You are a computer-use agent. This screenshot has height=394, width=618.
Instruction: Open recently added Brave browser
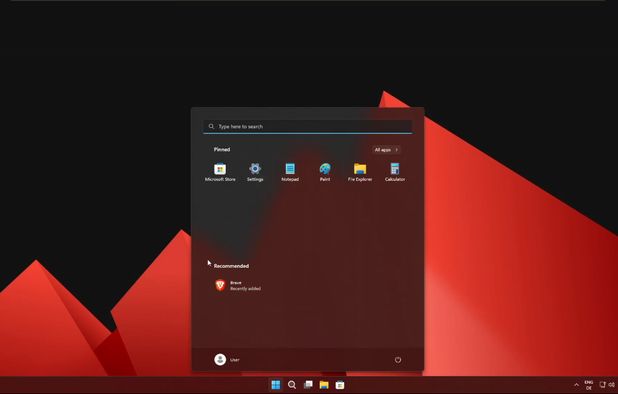[x=238, y=285]
